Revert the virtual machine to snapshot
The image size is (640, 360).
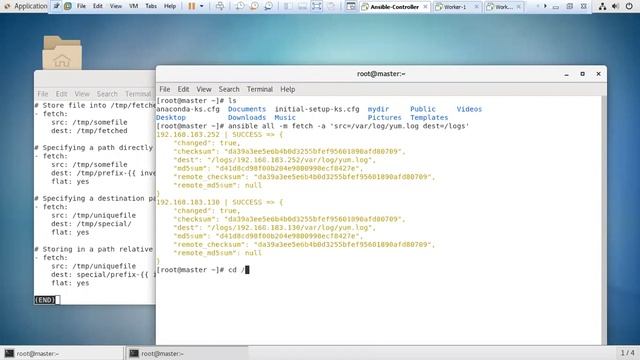(x=254, y=6)
